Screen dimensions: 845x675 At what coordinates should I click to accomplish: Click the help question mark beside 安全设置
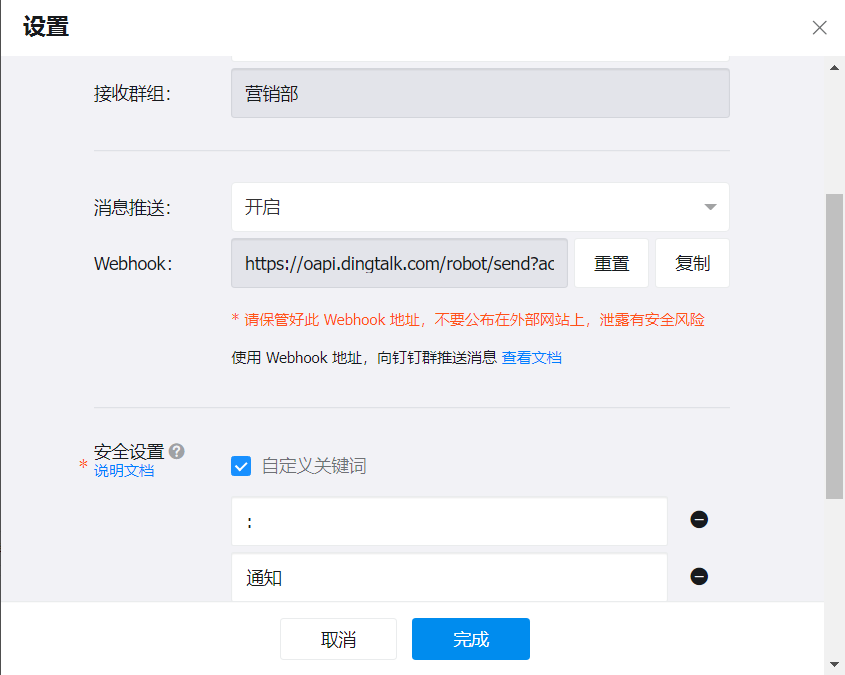pyautogui.click(x=177, y=451)
